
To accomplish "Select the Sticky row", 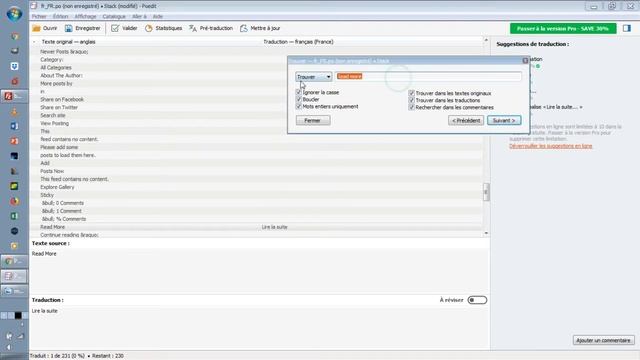I will [x=256, y=195].
